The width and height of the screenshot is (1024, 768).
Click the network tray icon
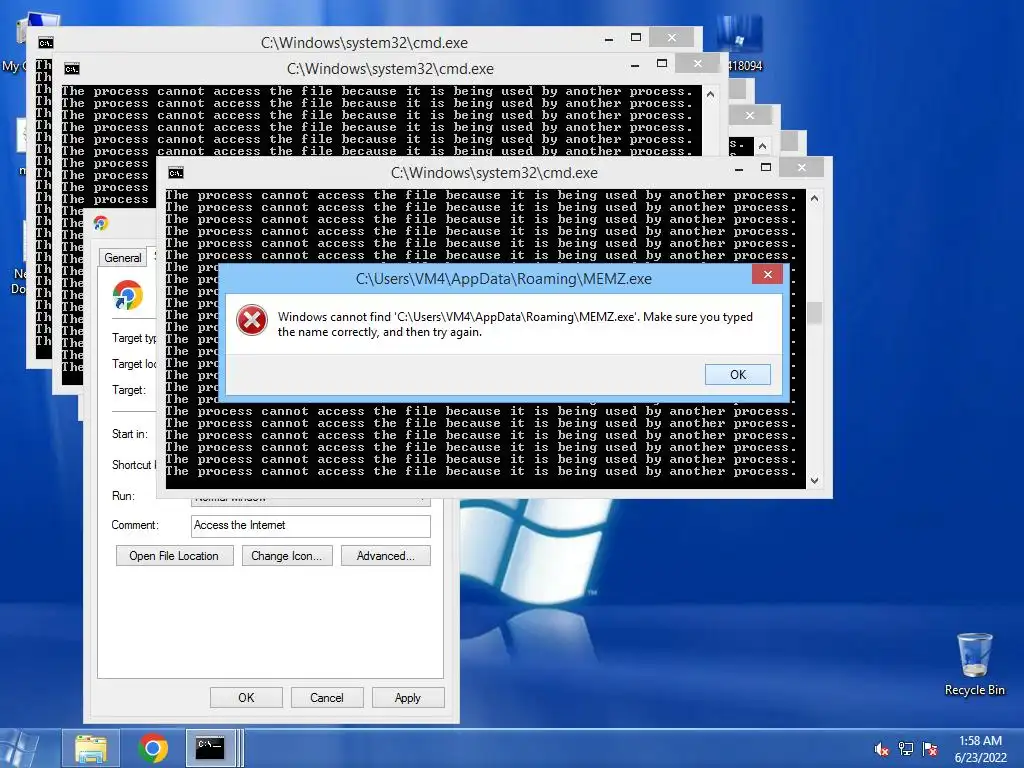point(906,749)
